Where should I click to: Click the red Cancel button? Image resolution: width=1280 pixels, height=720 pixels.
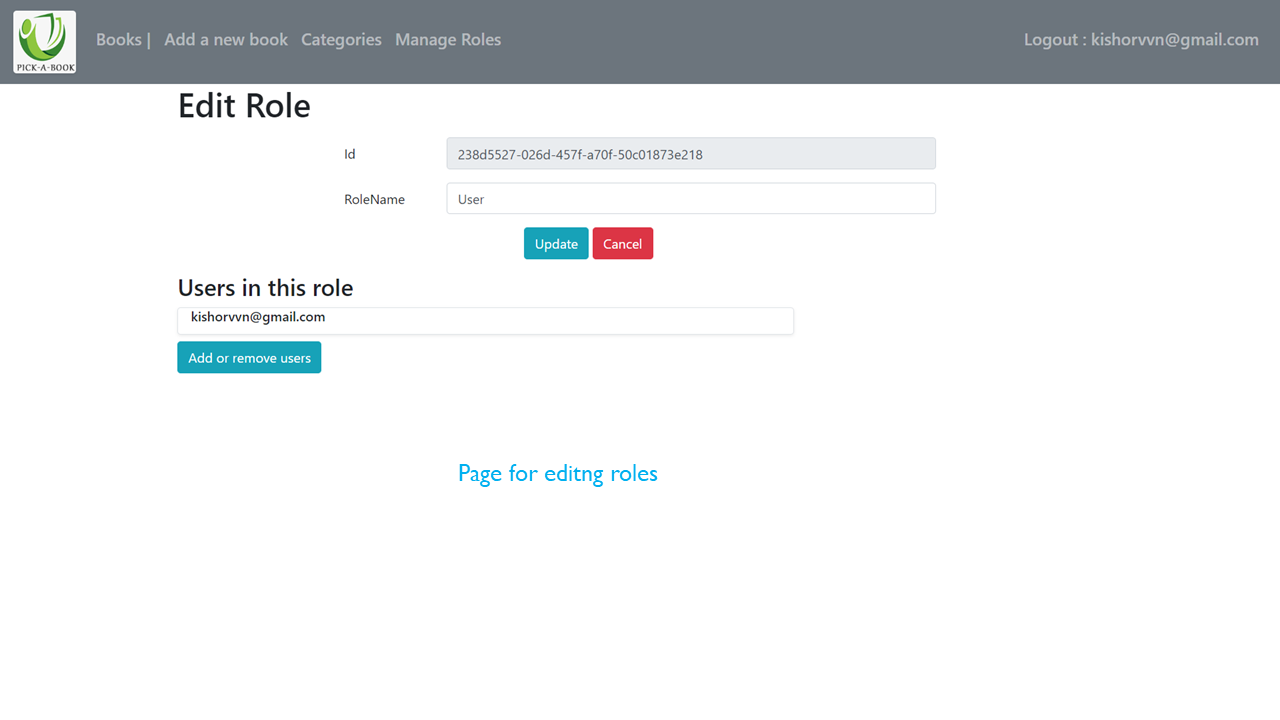tap(622, 244)
